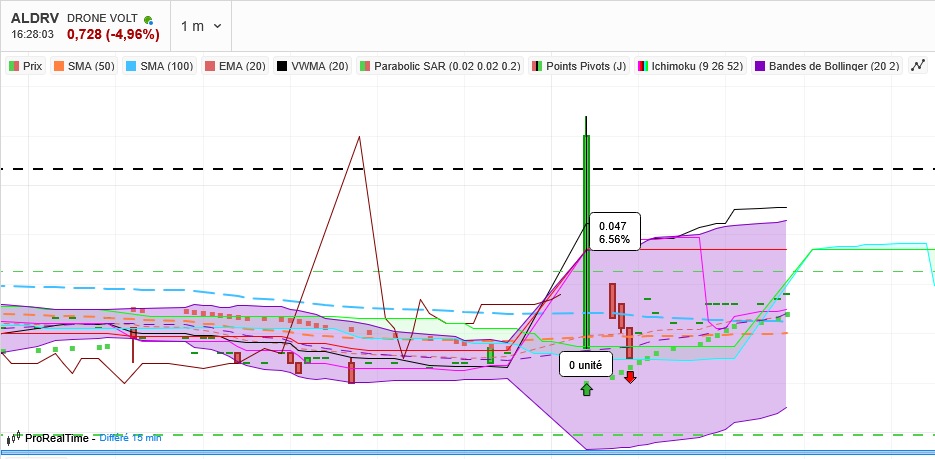This screenshot has height=459, width=935.
Task: Click the Différé 15 min notice
Action: [130, 438]
